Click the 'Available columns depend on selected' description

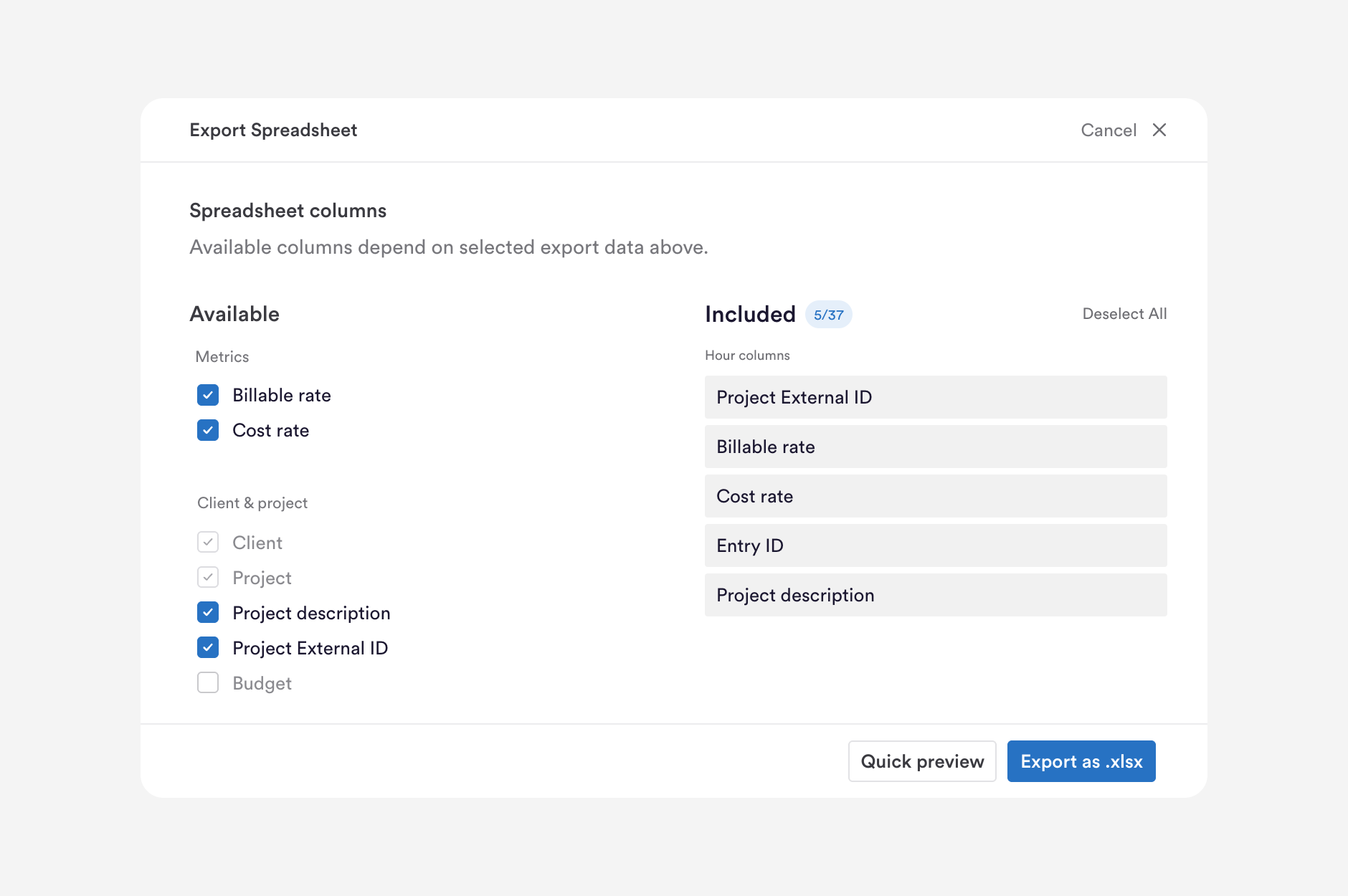449,247
